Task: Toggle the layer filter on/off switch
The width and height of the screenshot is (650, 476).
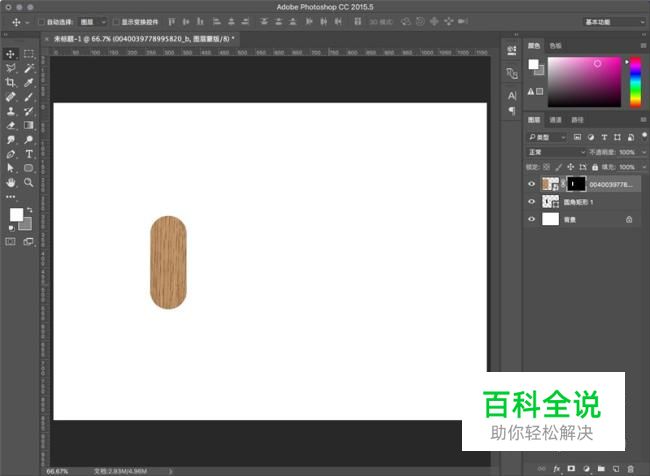Action: click(x=644, y=136)
